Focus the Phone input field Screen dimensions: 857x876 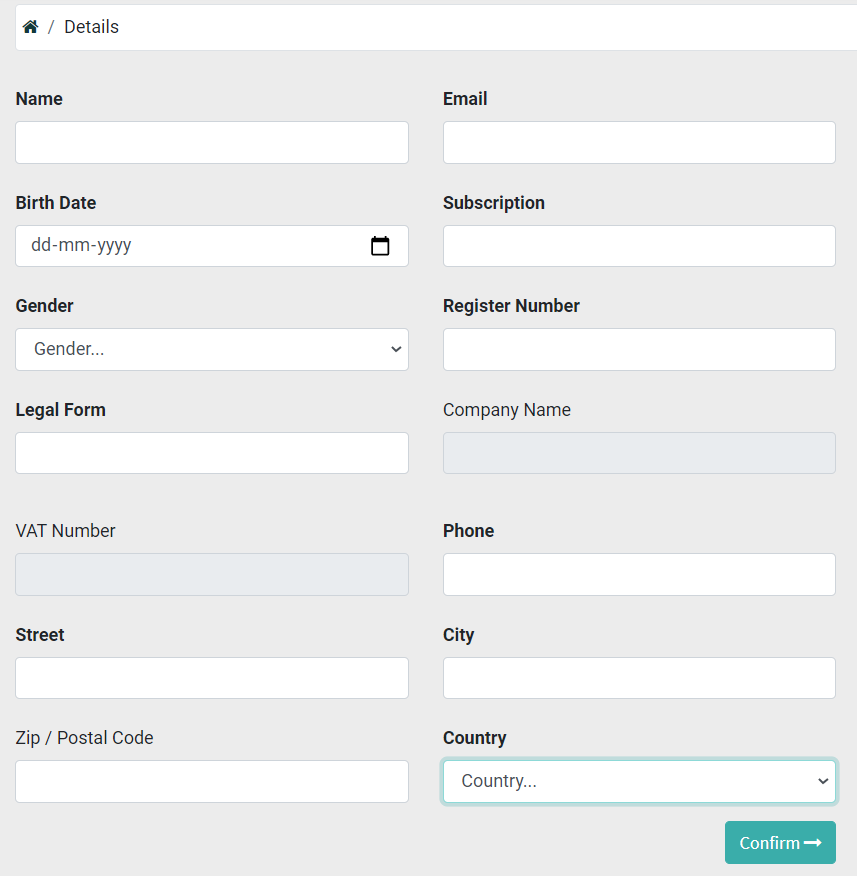pyautogui.click(x=639, y=574)
